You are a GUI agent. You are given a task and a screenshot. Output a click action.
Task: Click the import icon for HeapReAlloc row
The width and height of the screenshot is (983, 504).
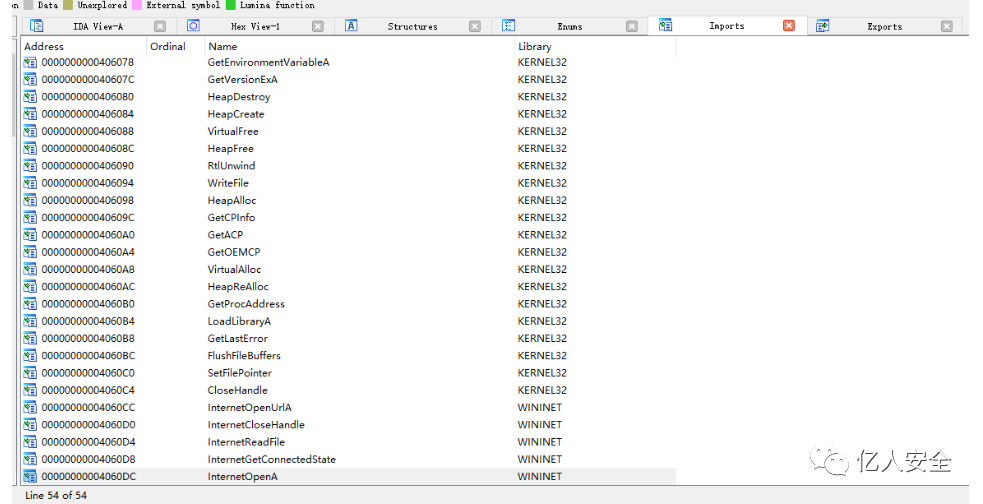pyautogui.click(x=30, y=286)
